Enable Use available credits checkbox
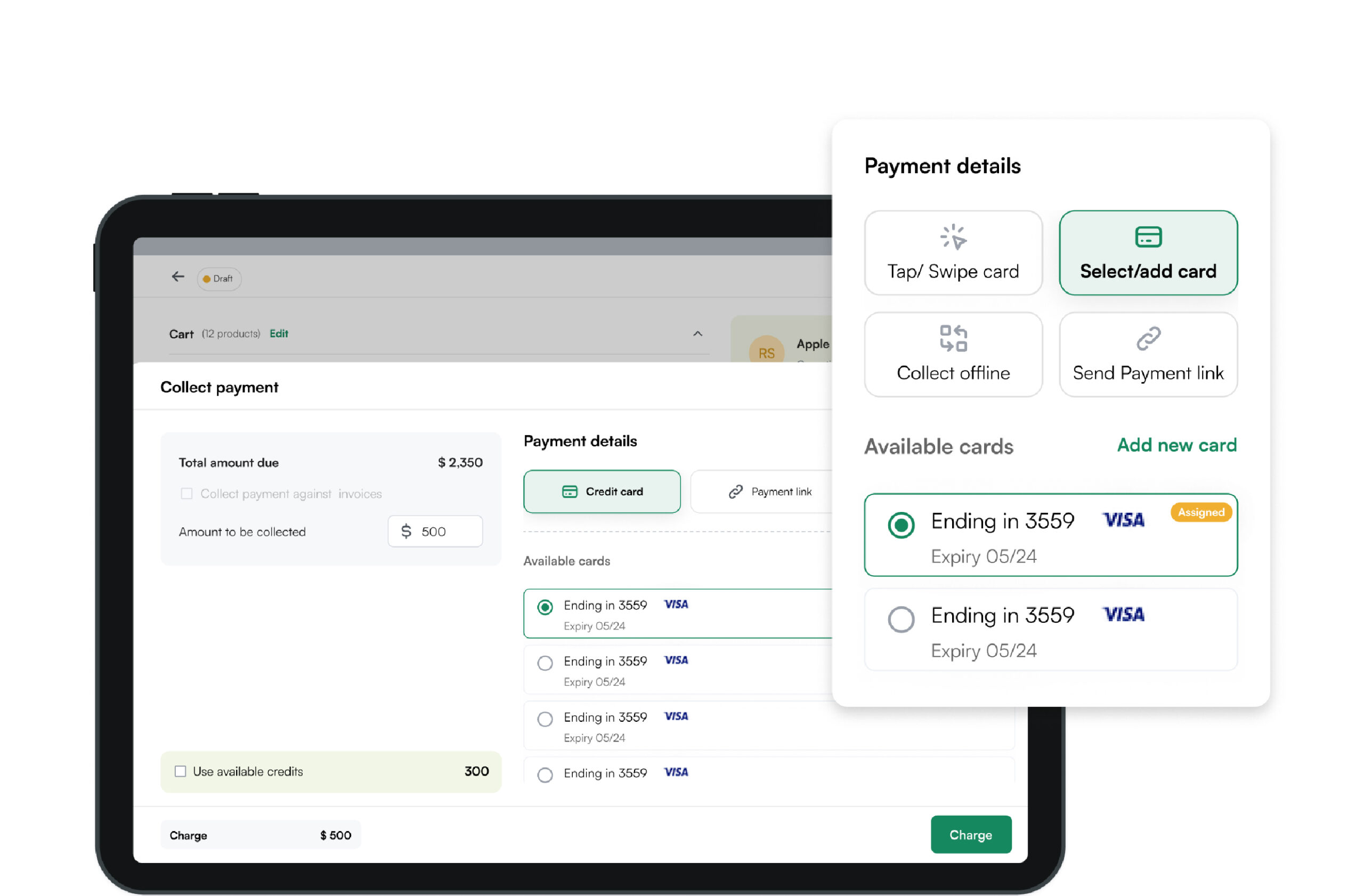 pyautogui.click(x=181, y=771)
